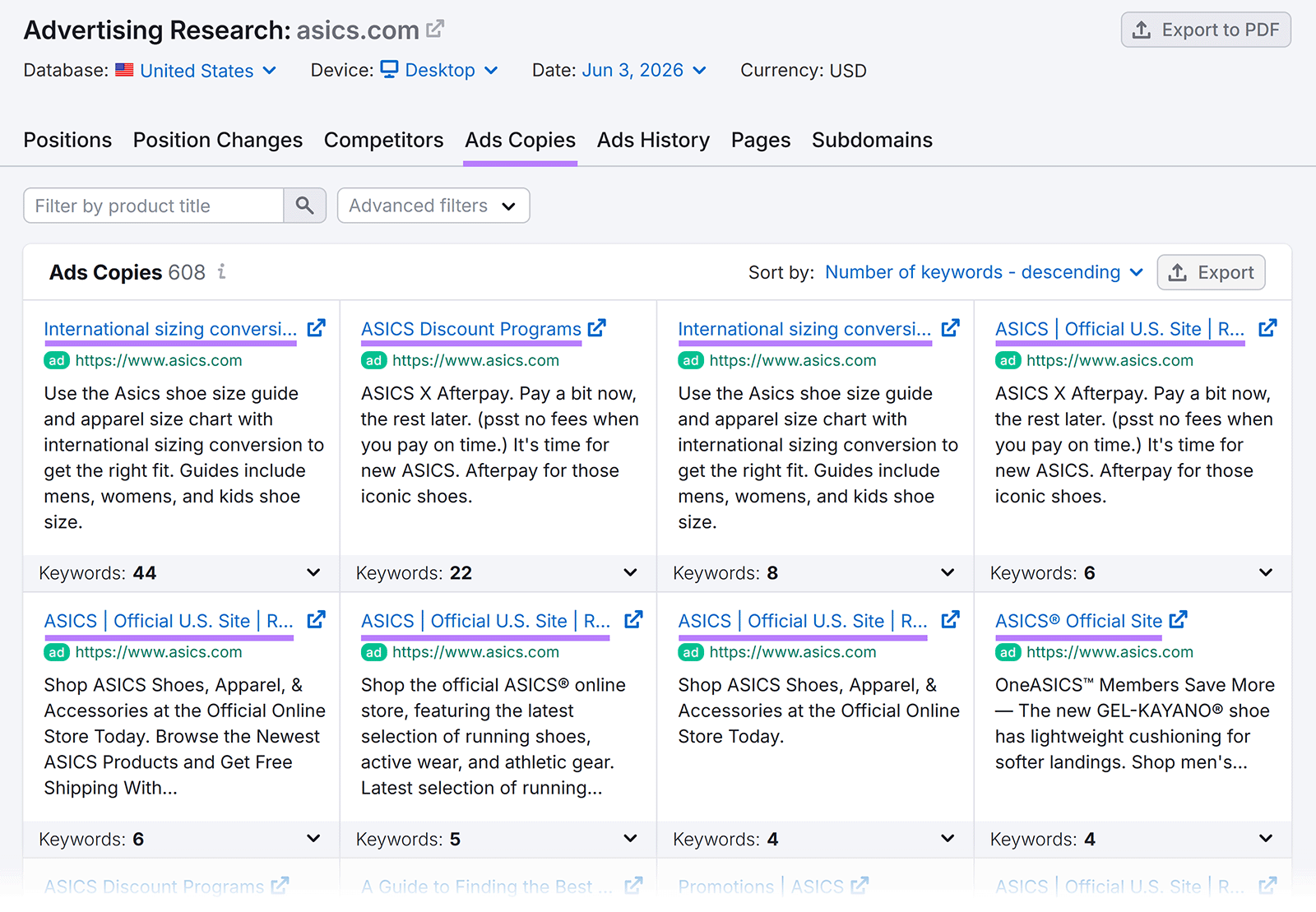Open external link icon of the Free Shipping ad

tap(317, 620)
